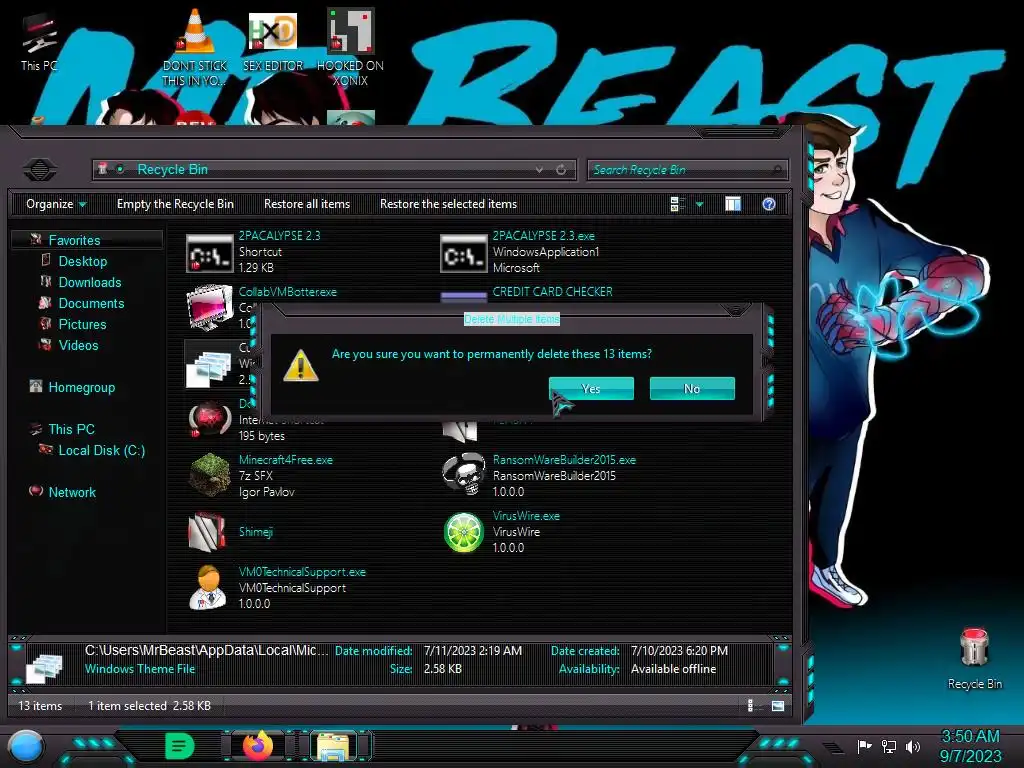Click the Start orb button
1024x768 pixels.
(25, 747)
